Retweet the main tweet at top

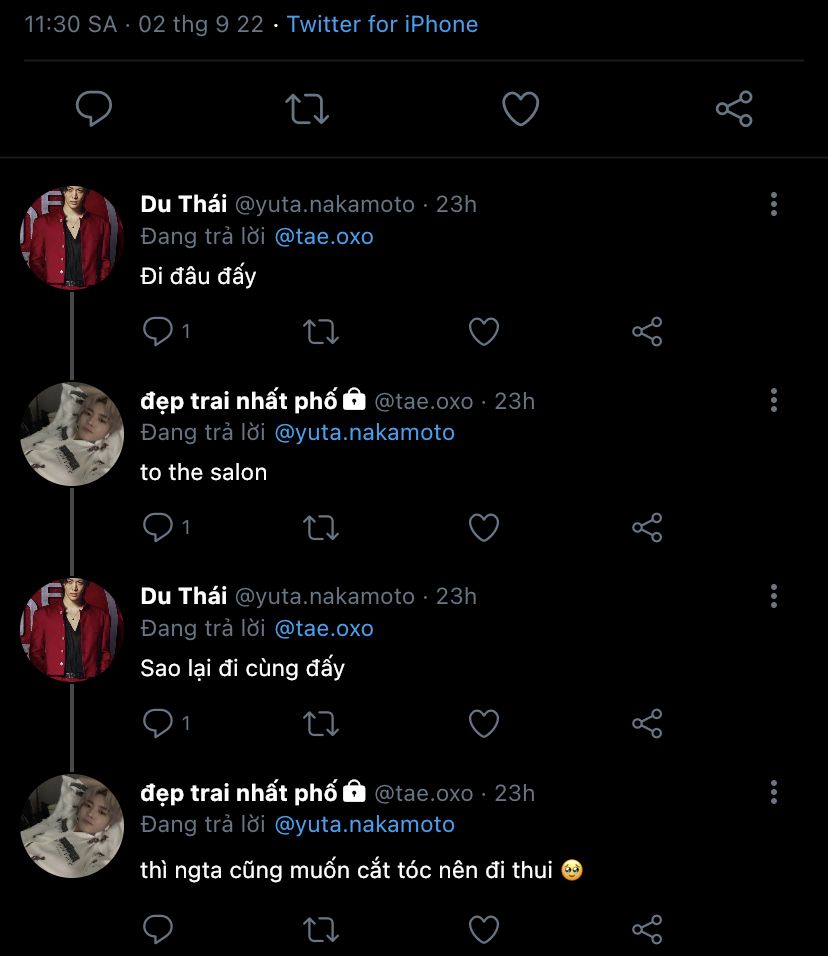pos(307,109)
